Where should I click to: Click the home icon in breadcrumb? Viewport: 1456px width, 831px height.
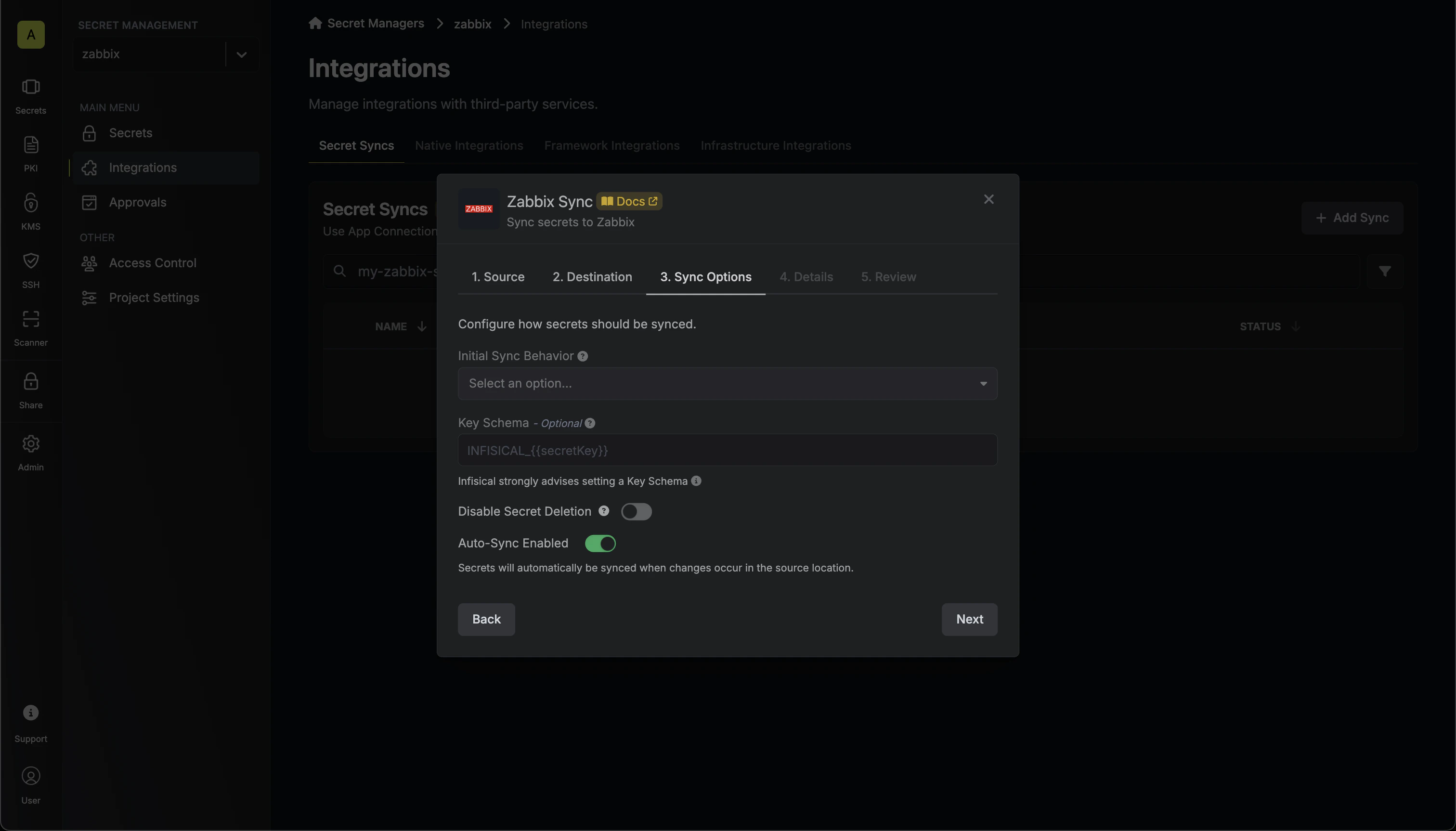click(315, 24)
